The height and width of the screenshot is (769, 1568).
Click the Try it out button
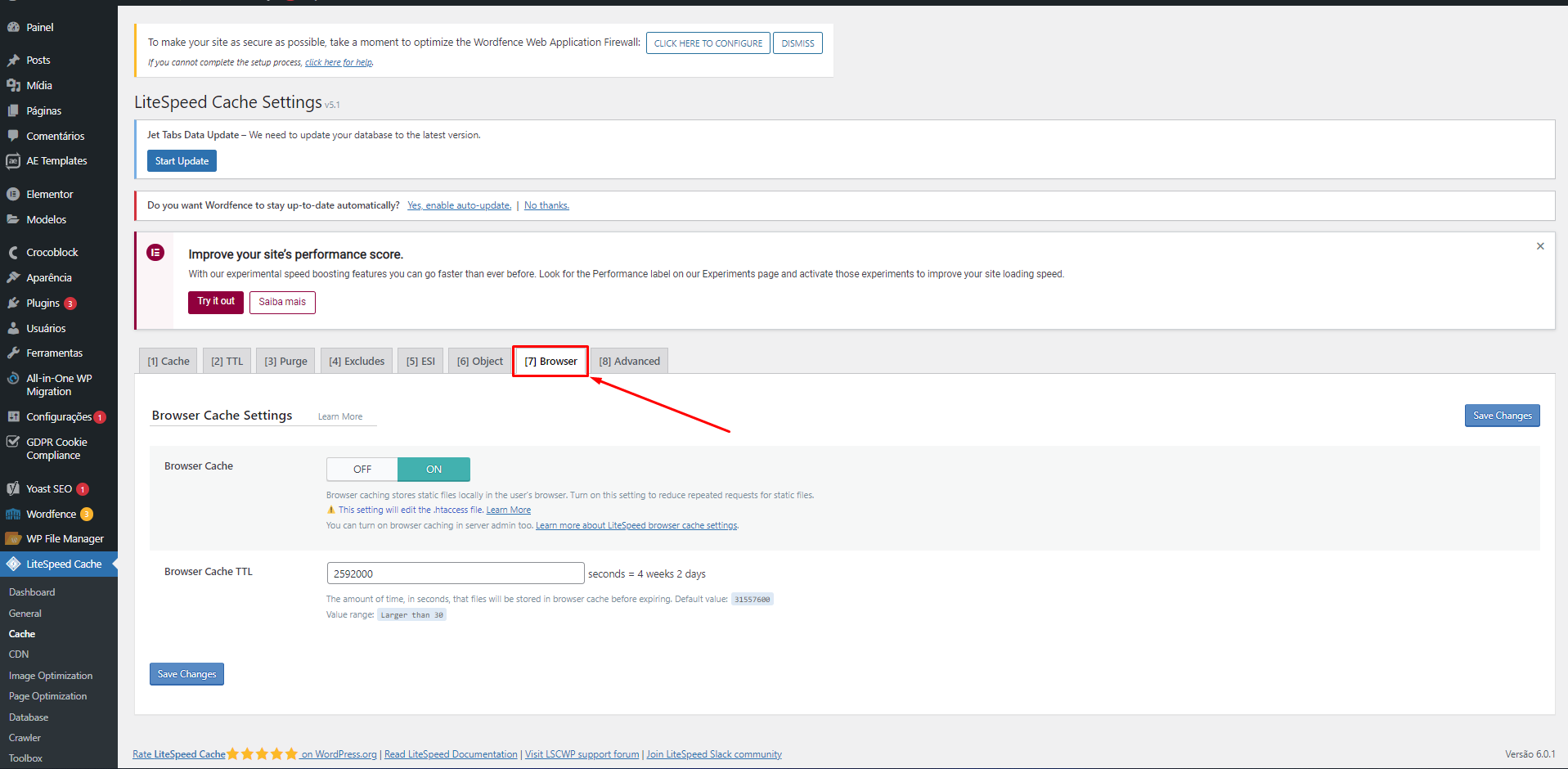[x=215, y=302]
